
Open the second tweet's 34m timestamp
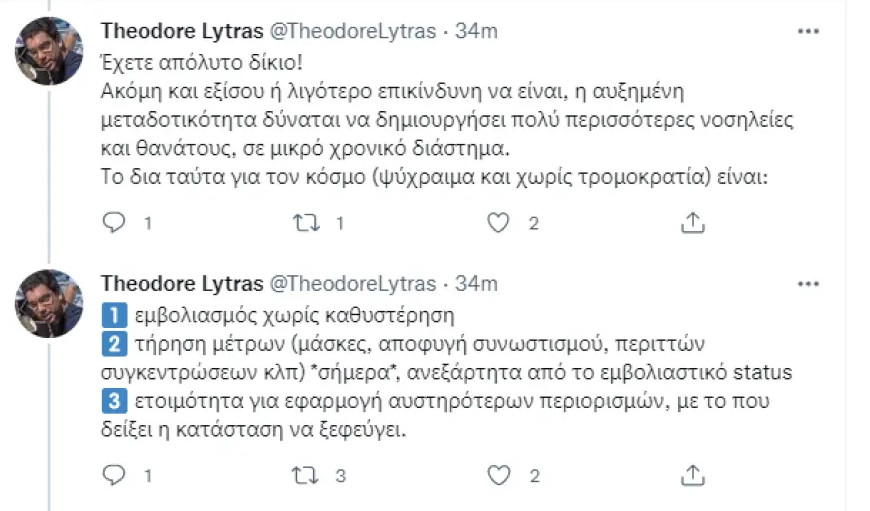[476, 284]
